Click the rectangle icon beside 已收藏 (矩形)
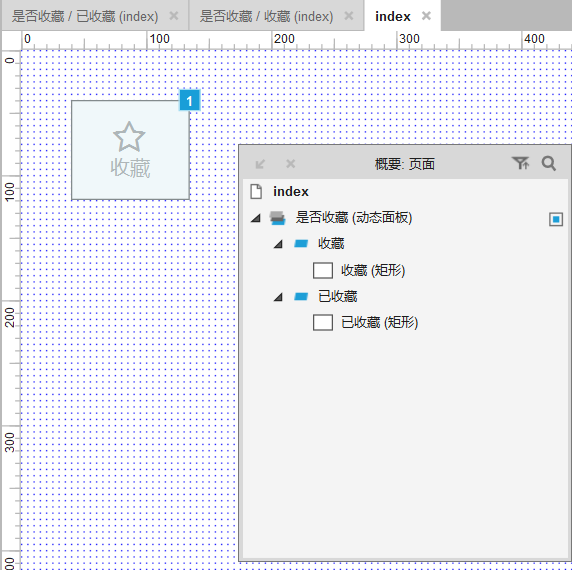This screenshot has height=570, width=572. pyautogui.click(x=323, y=322)
